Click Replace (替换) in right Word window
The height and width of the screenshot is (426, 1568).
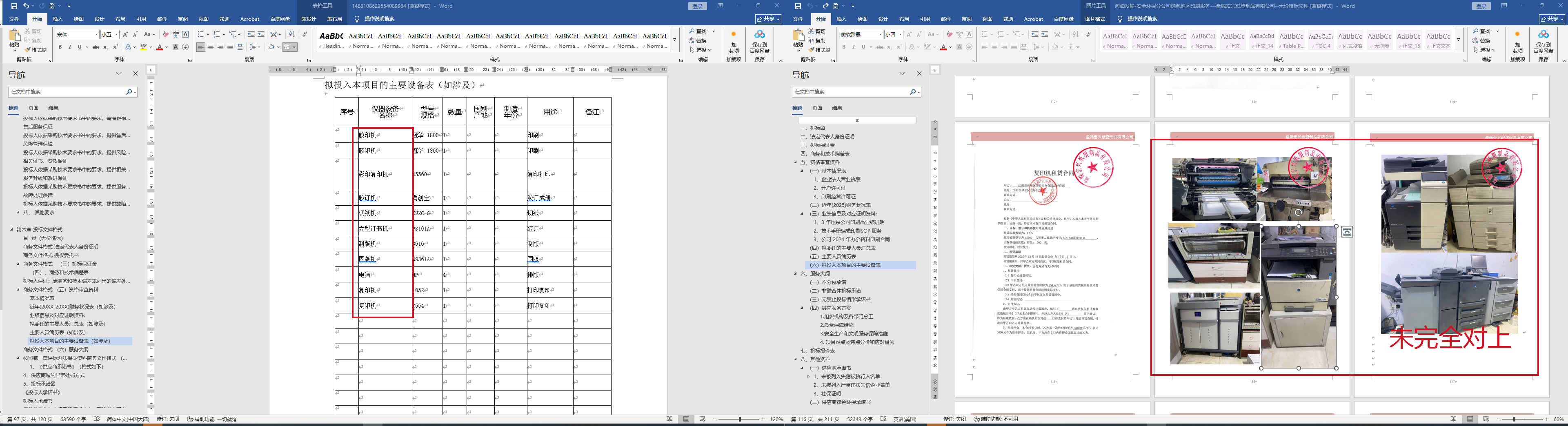click(1482, 41)
